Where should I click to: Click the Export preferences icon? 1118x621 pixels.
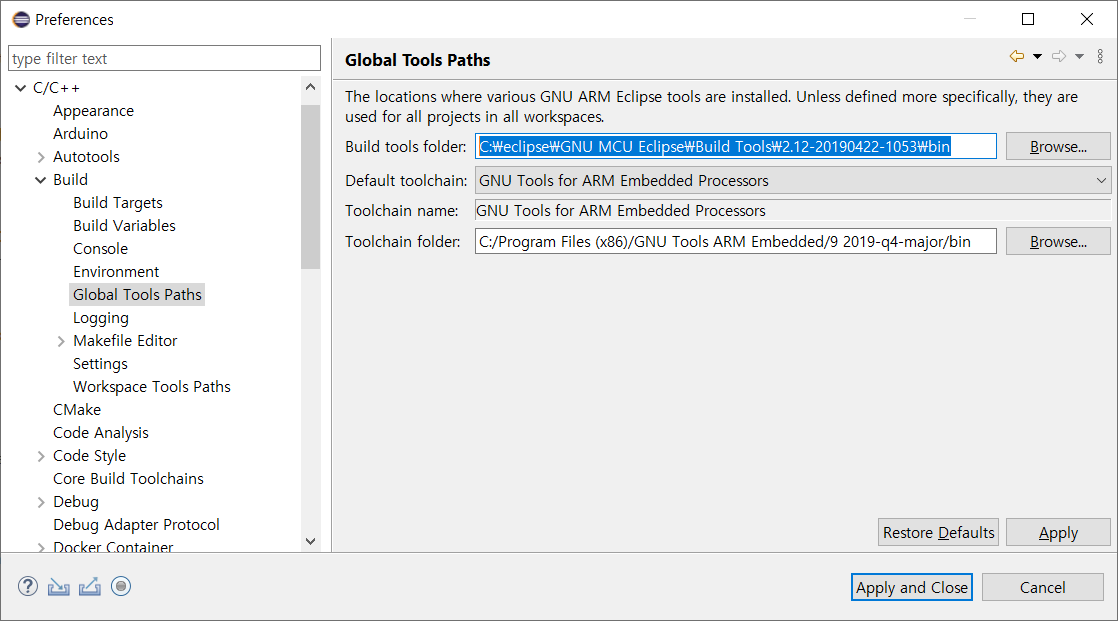point(90,586)
